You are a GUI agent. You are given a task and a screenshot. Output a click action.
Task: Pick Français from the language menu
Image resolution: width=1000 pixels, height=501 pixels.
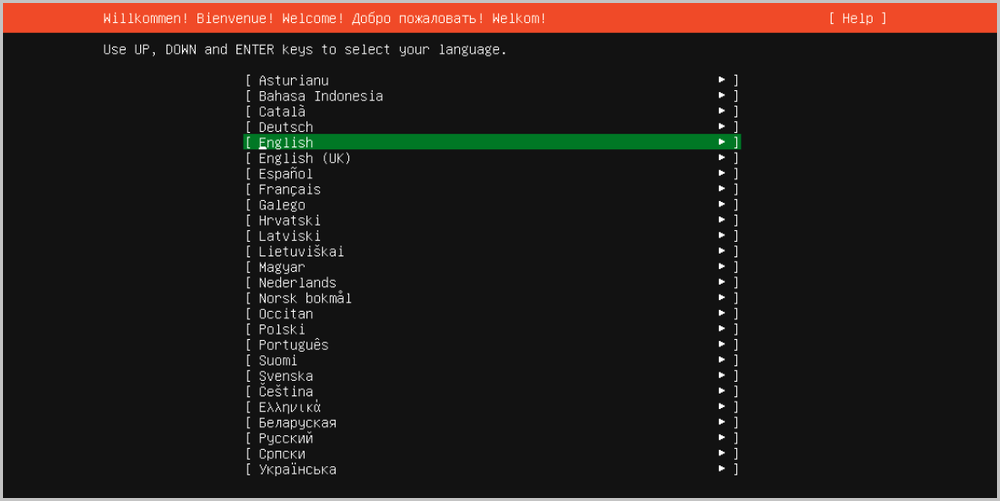point(290,189)
